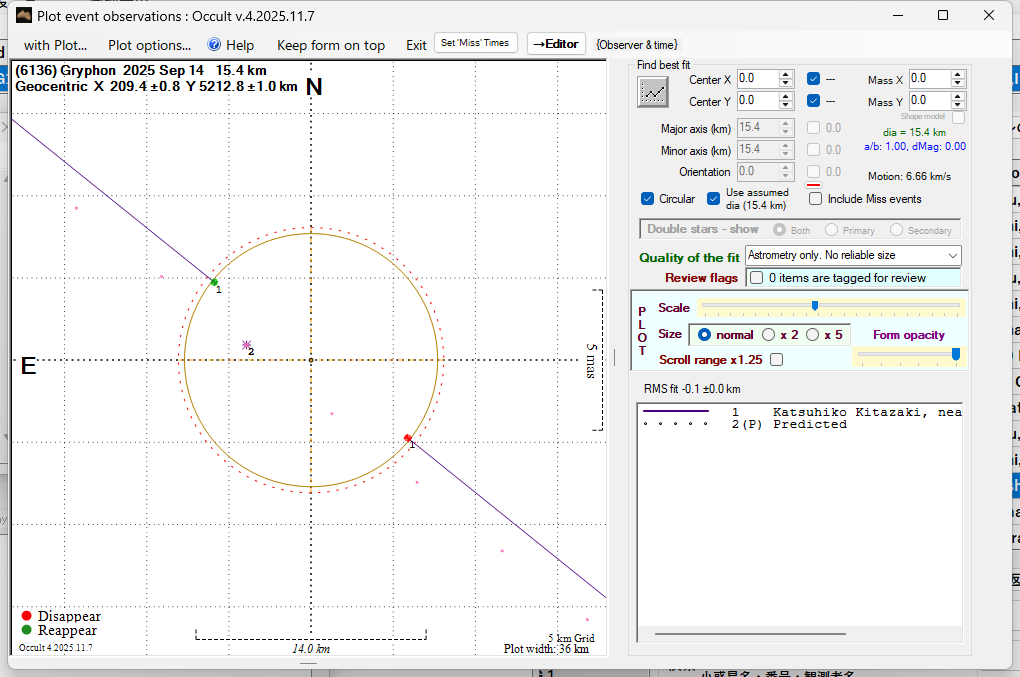
Task: Click the Find best fit chart button
Action: click(x=653, y=91)
